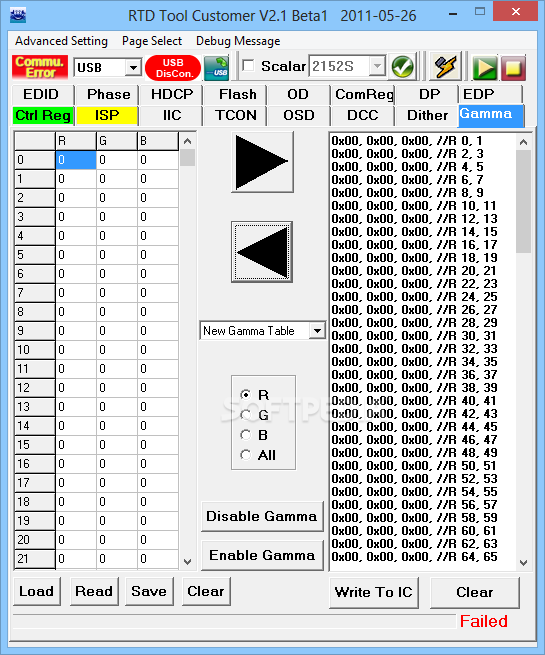Select the All radio button
Viewport: 545px width, 655px height.
pyautogui.click(x=246, y=454)
